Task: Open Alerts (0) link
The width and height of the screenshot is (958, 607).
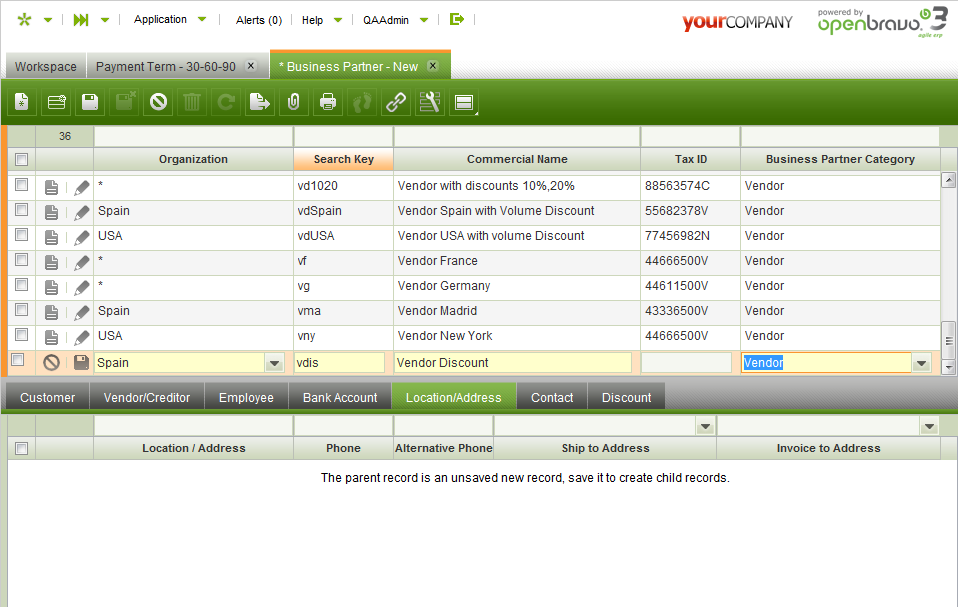Action: (x=259, y=20)
